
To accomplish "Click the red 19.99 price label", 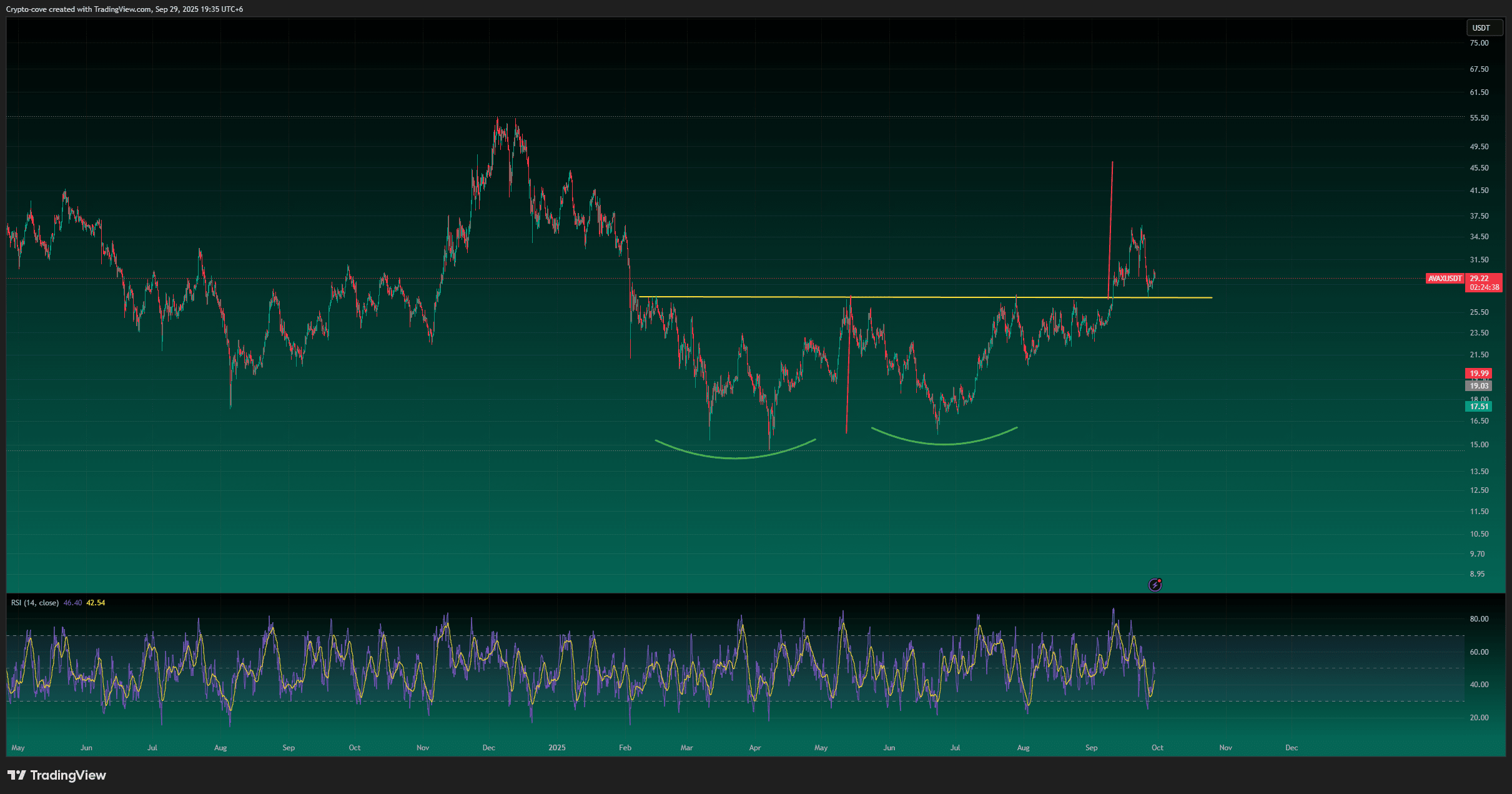I will click(x=1478, y=374).
